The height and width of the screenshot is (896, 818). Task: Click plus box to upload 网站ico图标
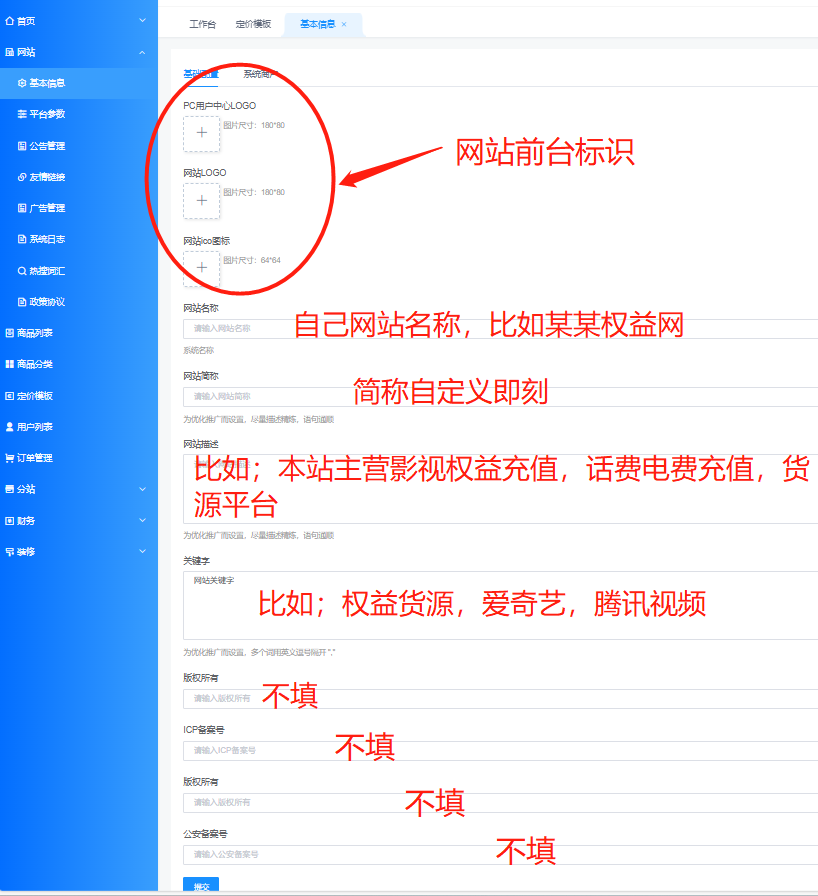[x=201, y=268]
